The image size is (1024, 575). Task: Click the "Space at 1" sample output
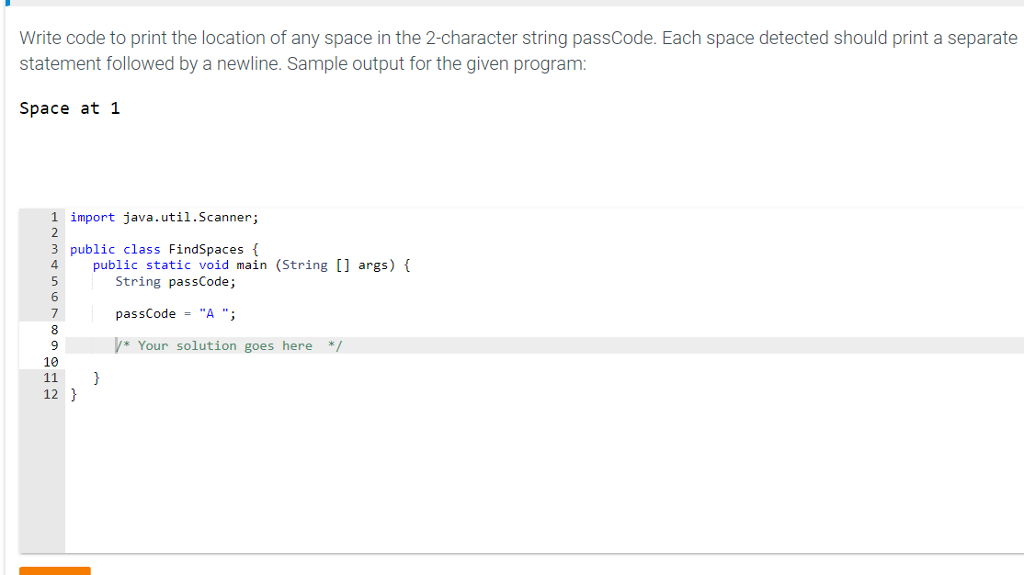pos(70,108)
